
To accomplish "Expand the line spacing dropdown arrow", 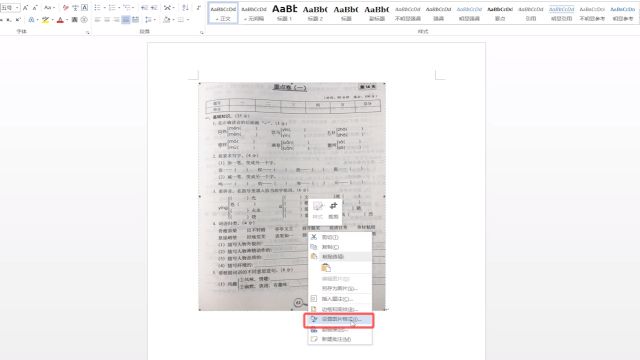I will pyautogui.click(x=154, y=20).
